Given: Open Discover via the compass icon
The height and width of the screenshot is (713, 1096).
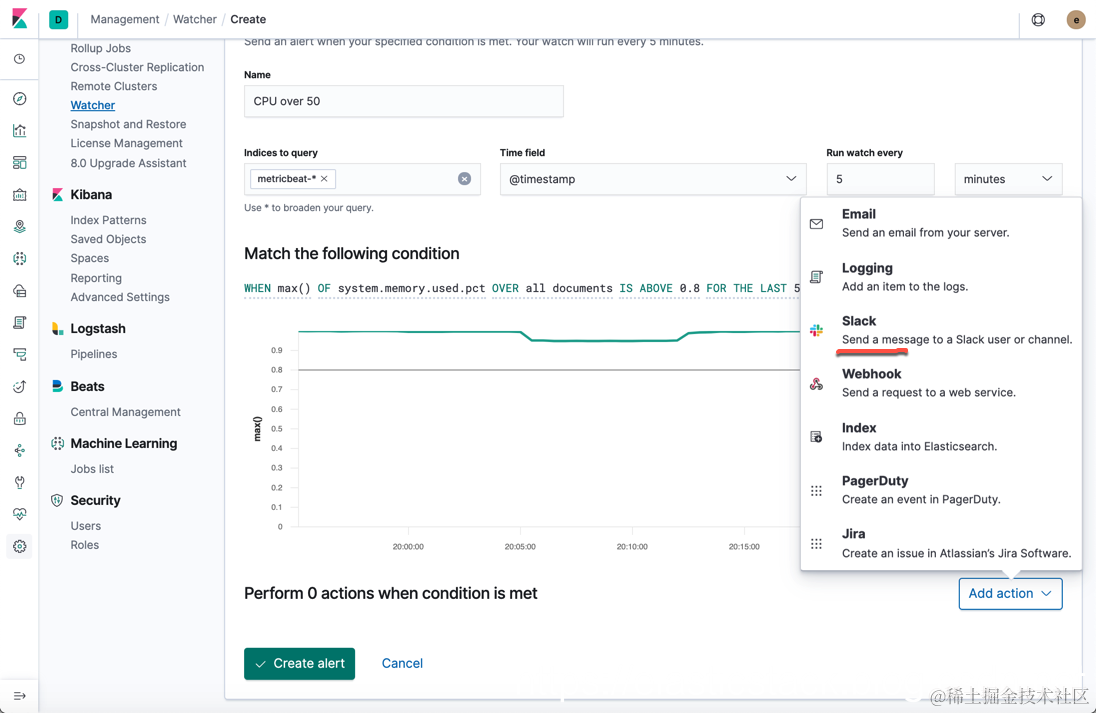Looking at the screenshot, I should point(20,99).
